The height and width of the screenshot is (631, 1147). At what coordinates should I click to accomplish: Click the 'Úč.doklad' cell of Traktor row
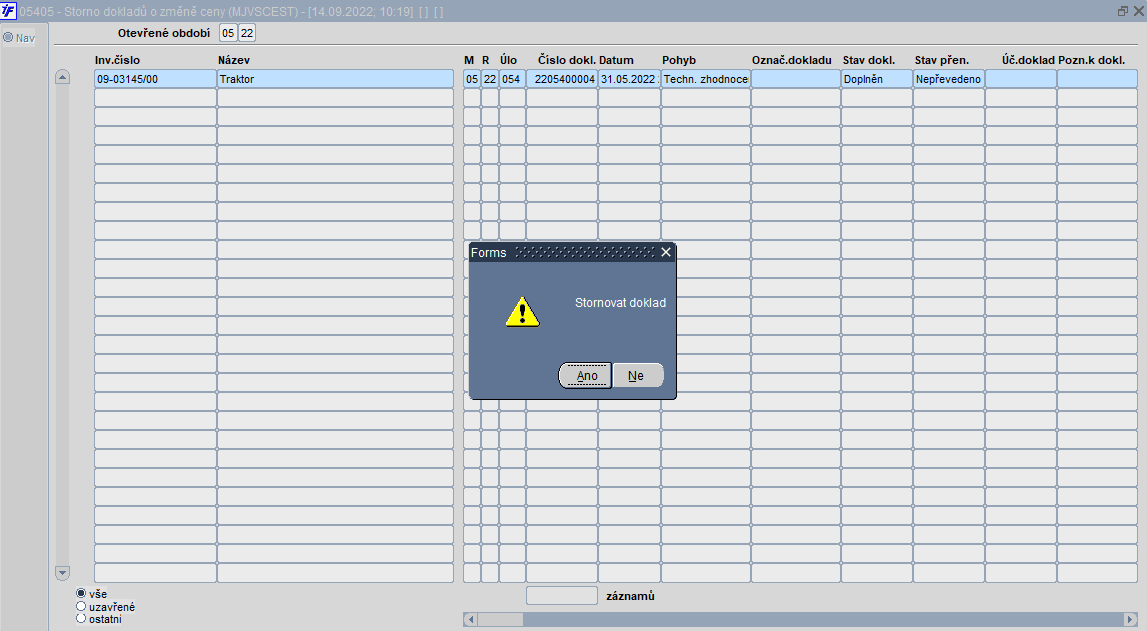click(x=1020, y=79)
